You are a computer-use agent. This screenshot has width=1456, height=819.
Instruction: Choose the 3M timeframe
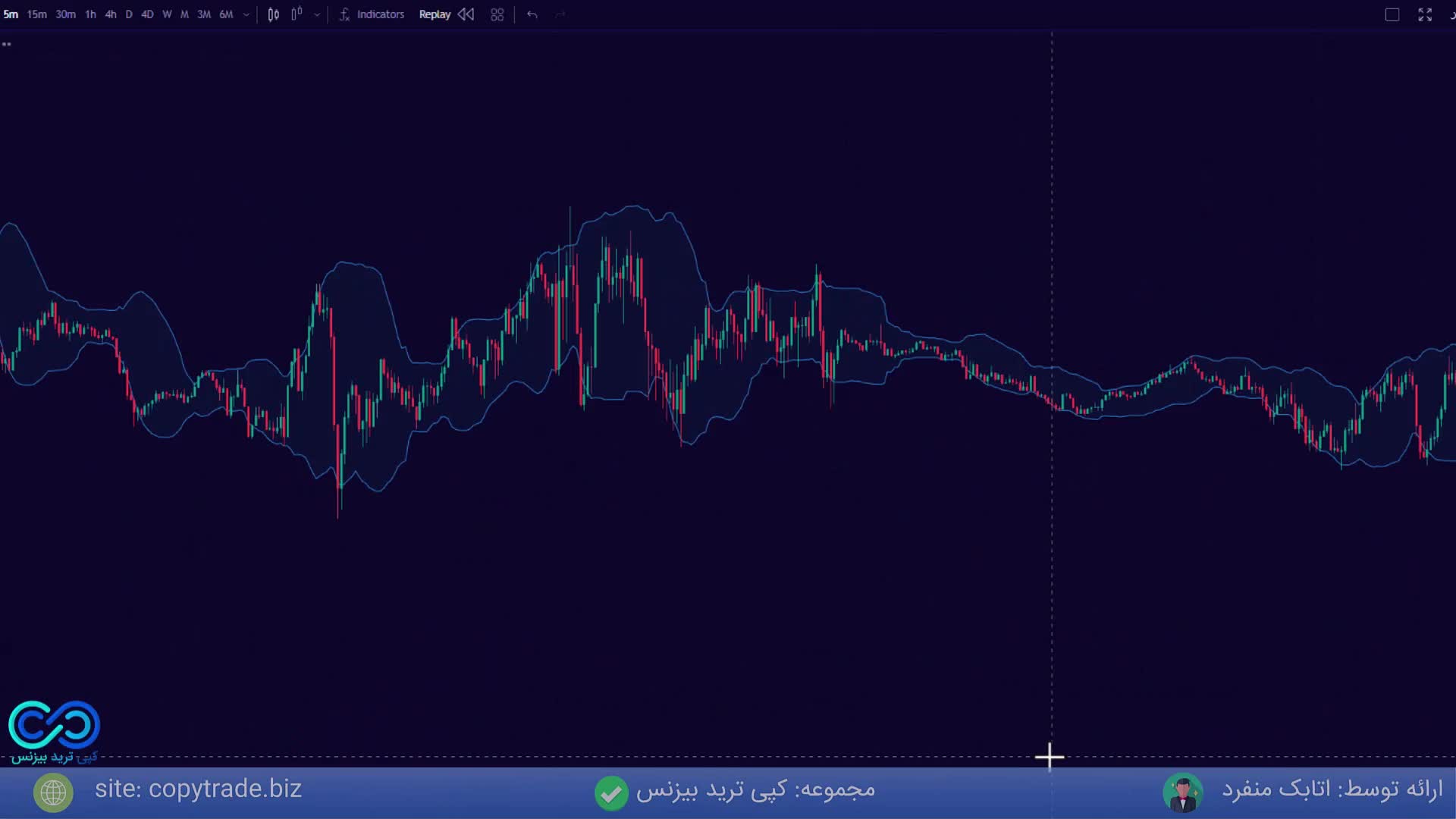coord(204,14)
